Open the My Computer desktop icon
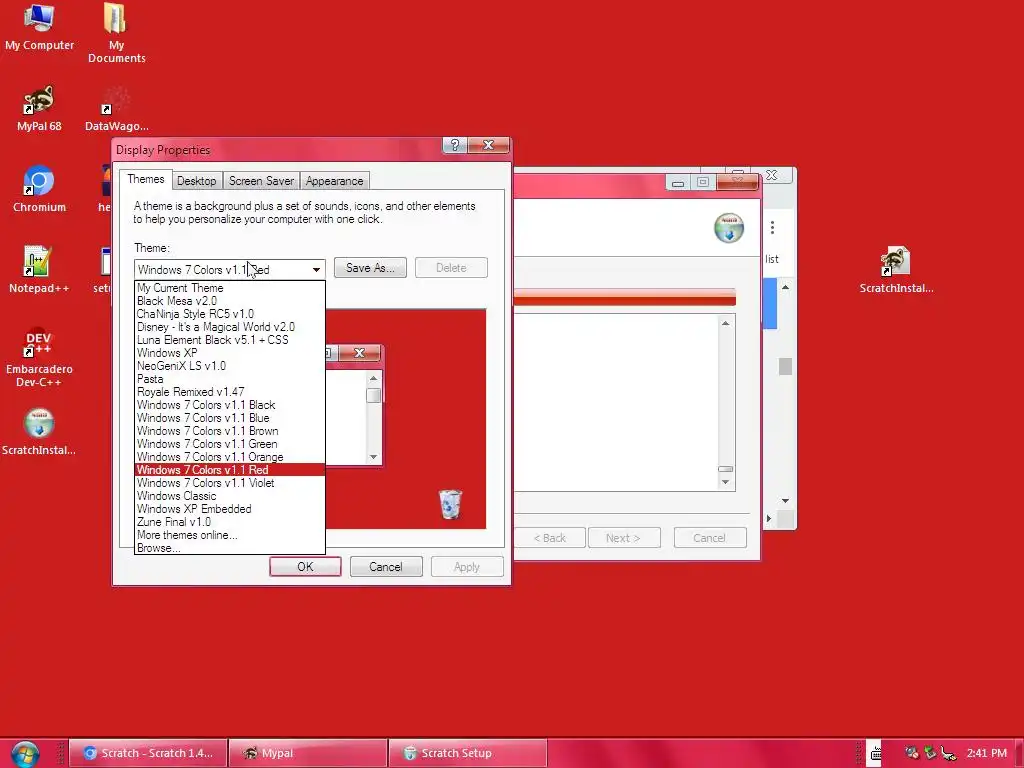 [39, 27]
